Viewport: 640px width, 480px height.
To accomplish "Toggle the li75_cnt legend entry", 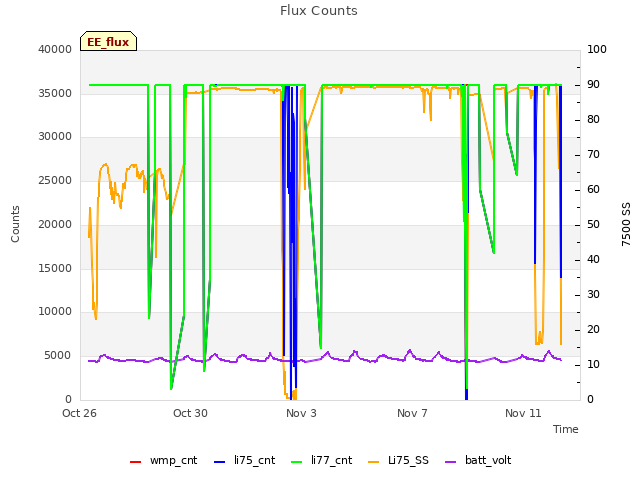I will [244, 461].
